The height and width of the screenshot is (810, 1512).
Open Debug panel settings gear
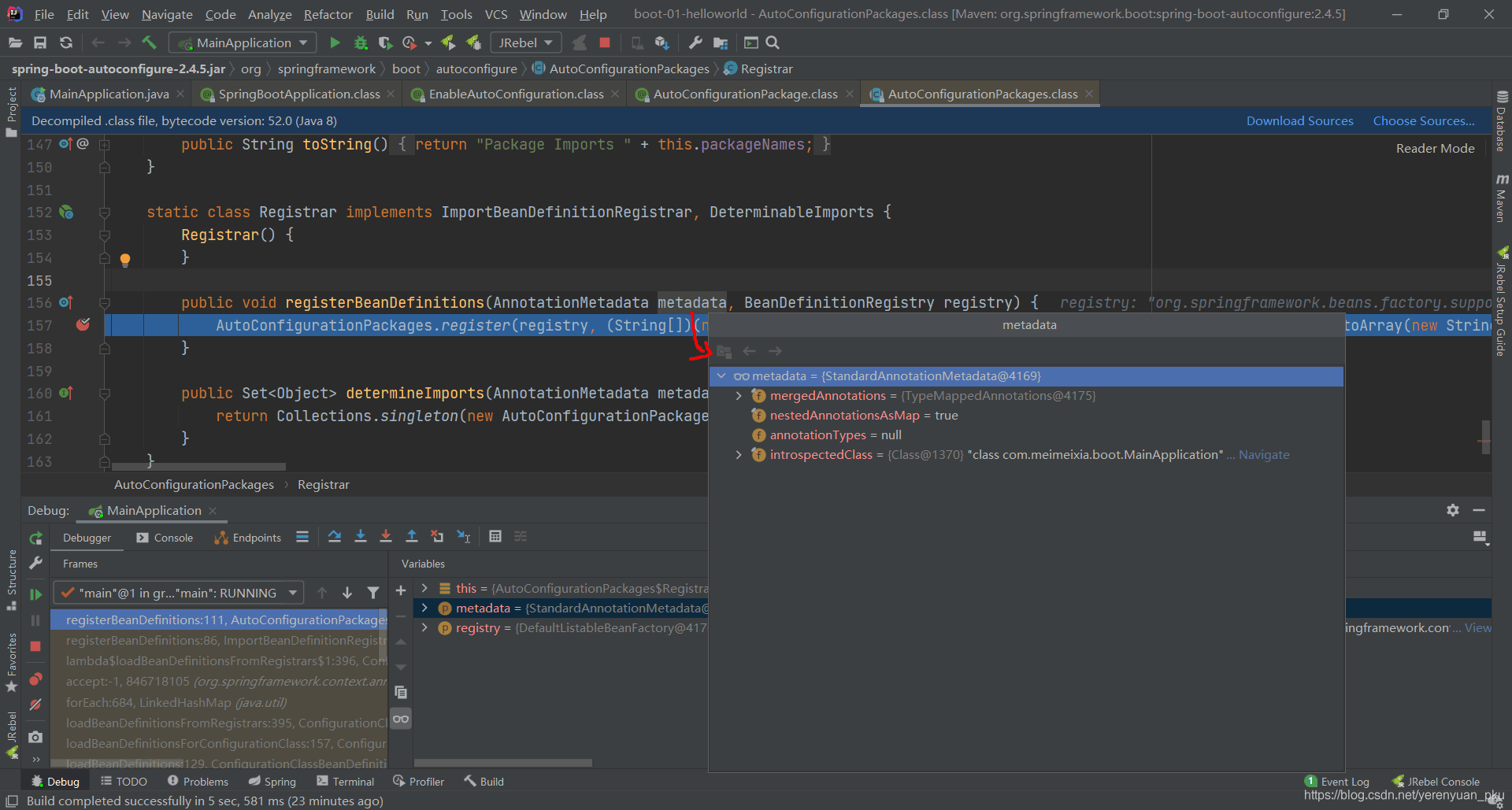1453,510
